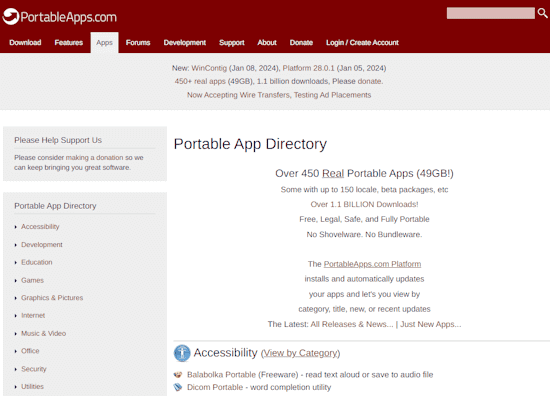Open the Donate nav item
Screen dimensions: 550x396
301,42
